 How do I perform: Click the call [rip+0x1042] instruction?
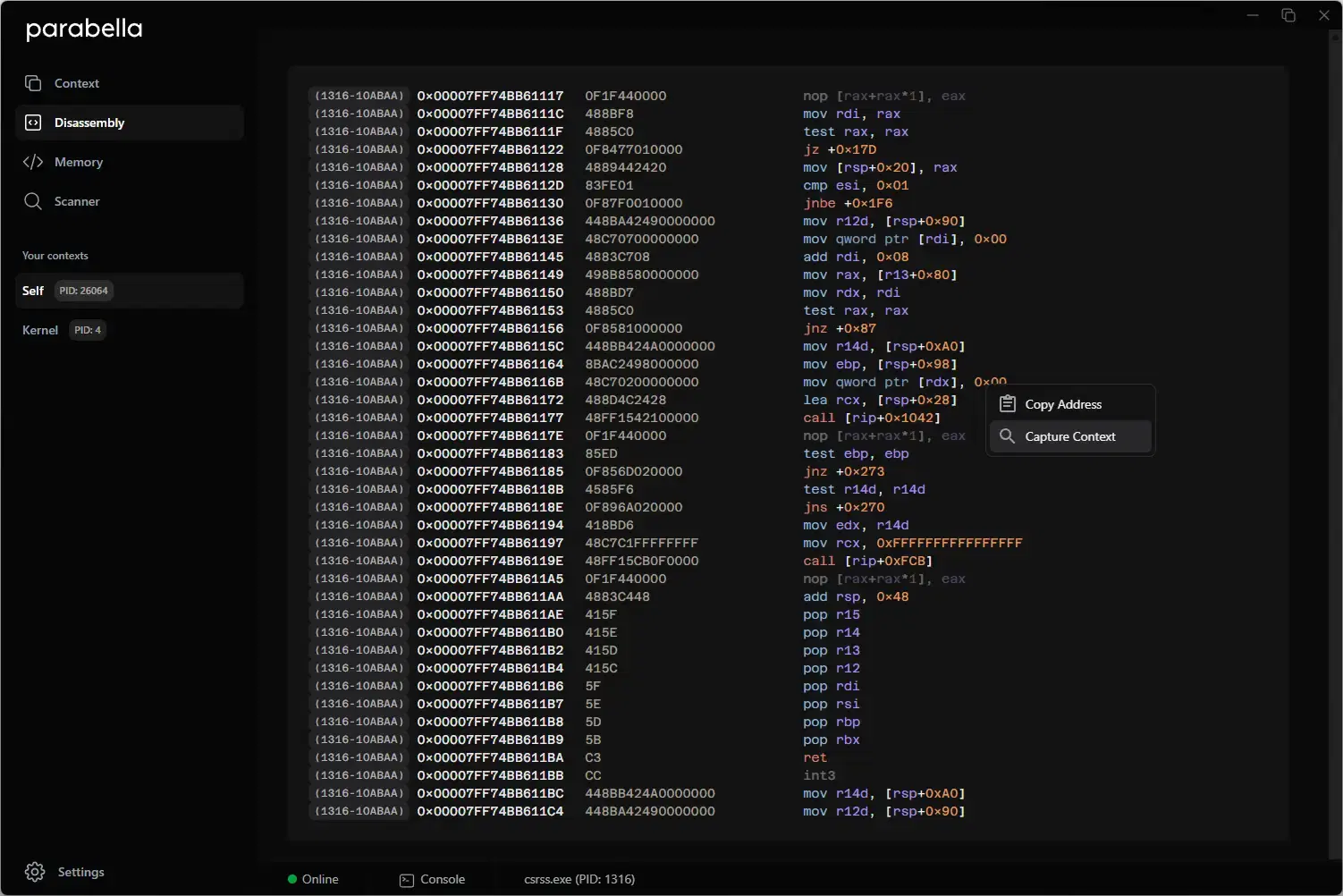coord(871,418)
